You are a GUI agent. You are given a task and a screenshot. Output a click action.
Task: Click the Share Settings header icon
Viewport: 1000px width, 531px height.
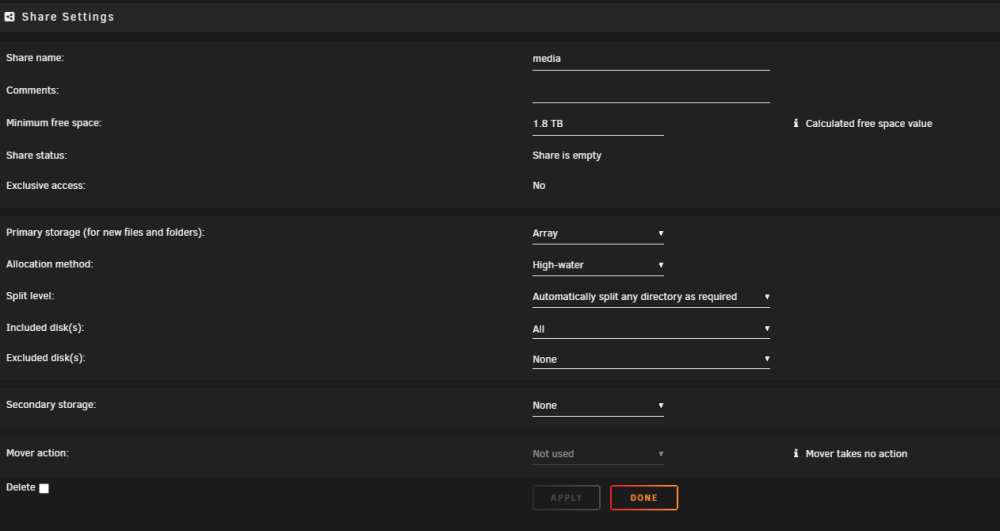point(10,17)
